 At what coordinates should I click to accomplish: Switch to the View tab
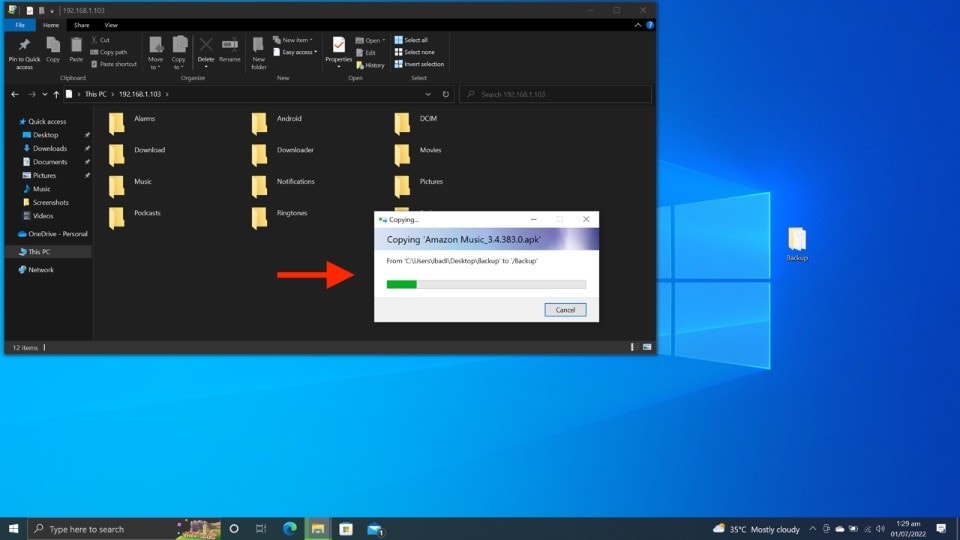click(x=111, y=25)
